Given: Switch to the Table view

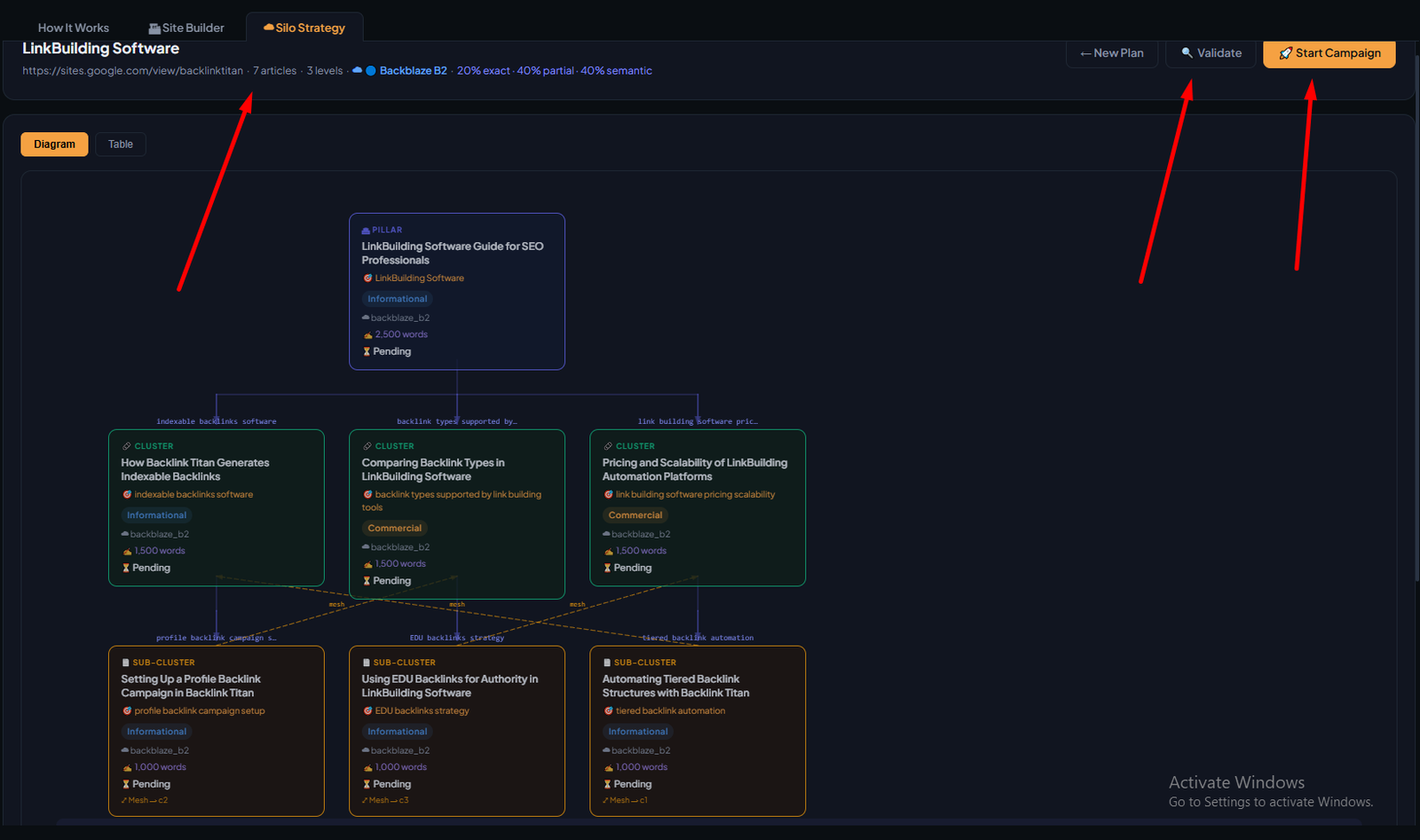Looking at the screenshot, I should (x=121, y=145).
